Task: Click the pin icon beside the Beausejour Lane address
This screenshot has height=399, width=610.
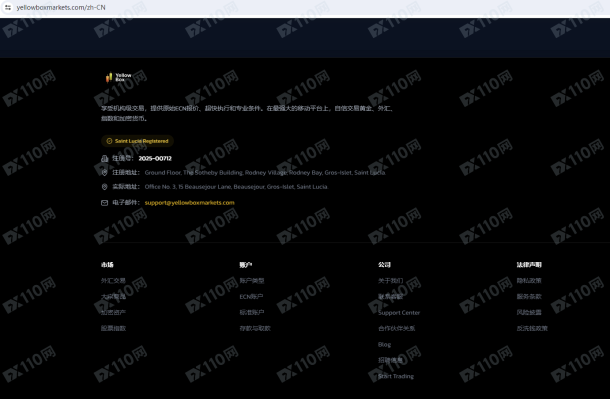Action: (x=104, y=187)
